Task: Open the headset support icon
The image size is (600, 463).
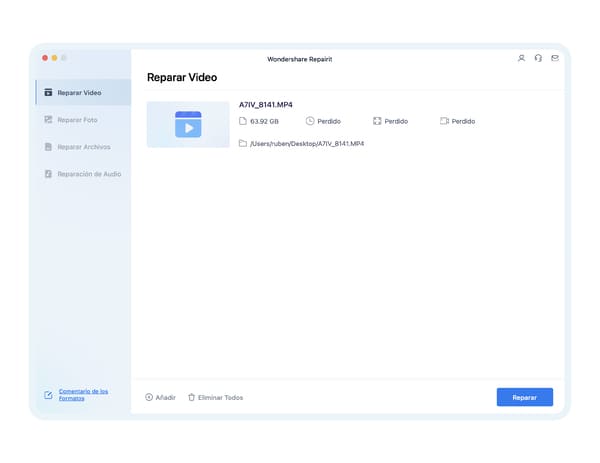Action: point(538,58)
